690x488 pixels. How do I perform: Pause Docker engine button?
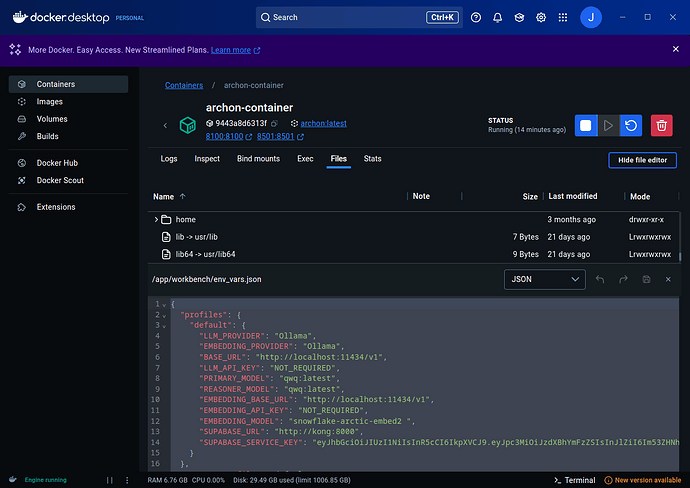coord(110,480)
